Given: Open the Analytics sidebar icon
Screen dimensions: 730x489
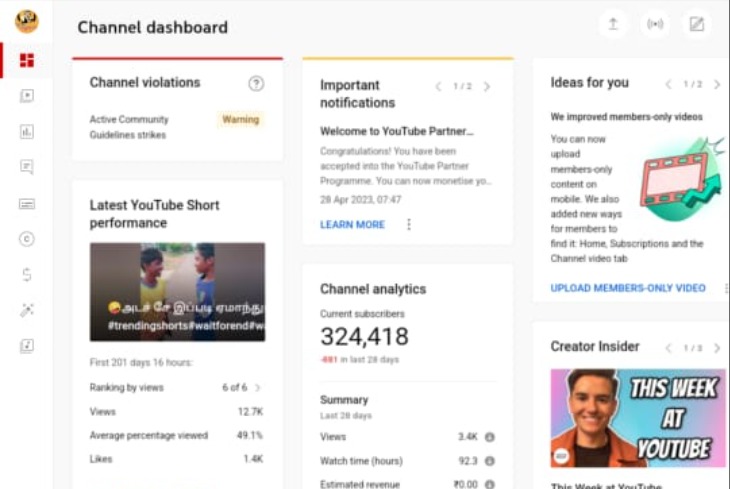Looking at the screenshot, I should tap(27, 132).
